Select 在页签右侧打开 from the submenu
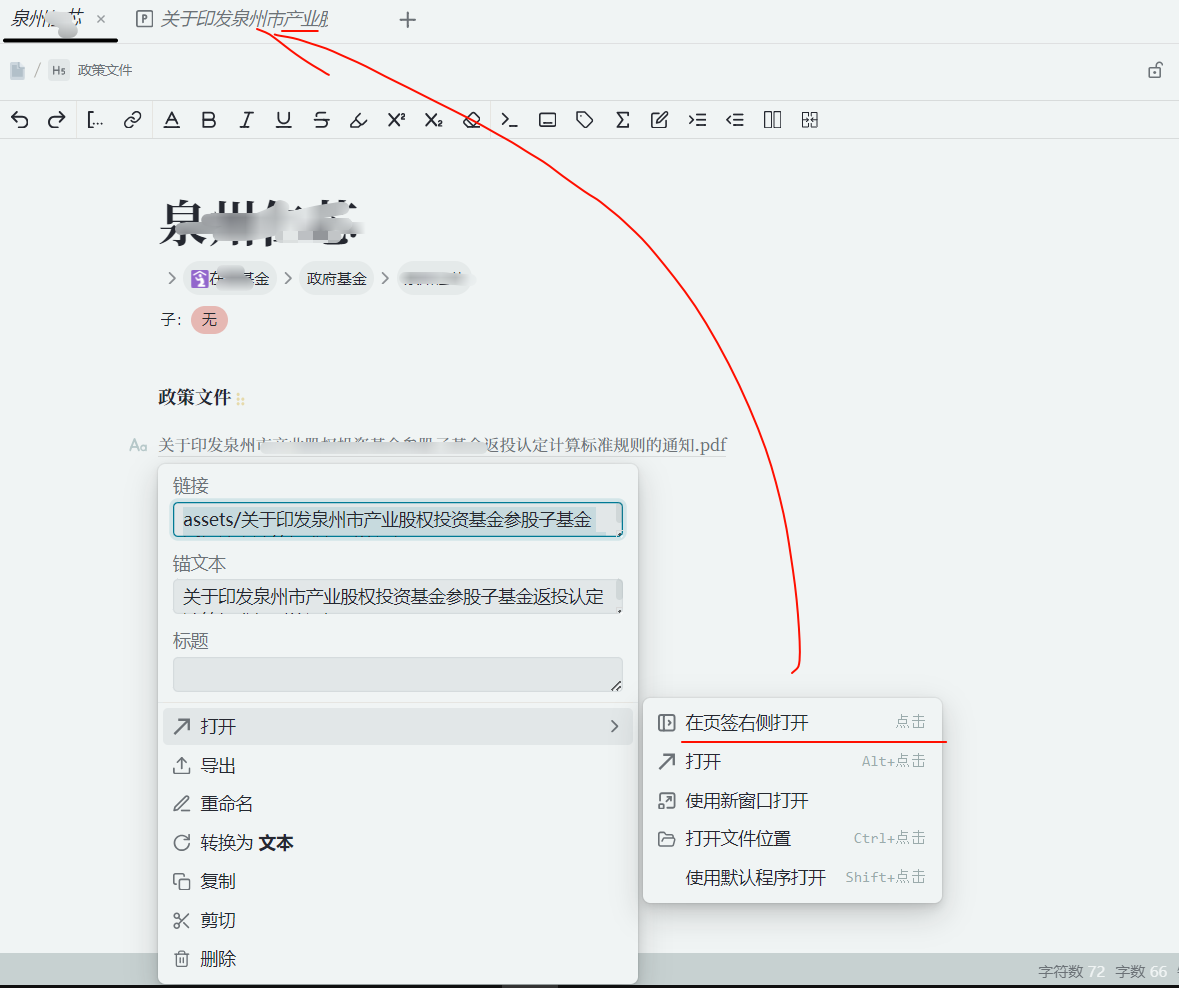The height and width of the screenshot is (988, 1179). coord(746,723)
